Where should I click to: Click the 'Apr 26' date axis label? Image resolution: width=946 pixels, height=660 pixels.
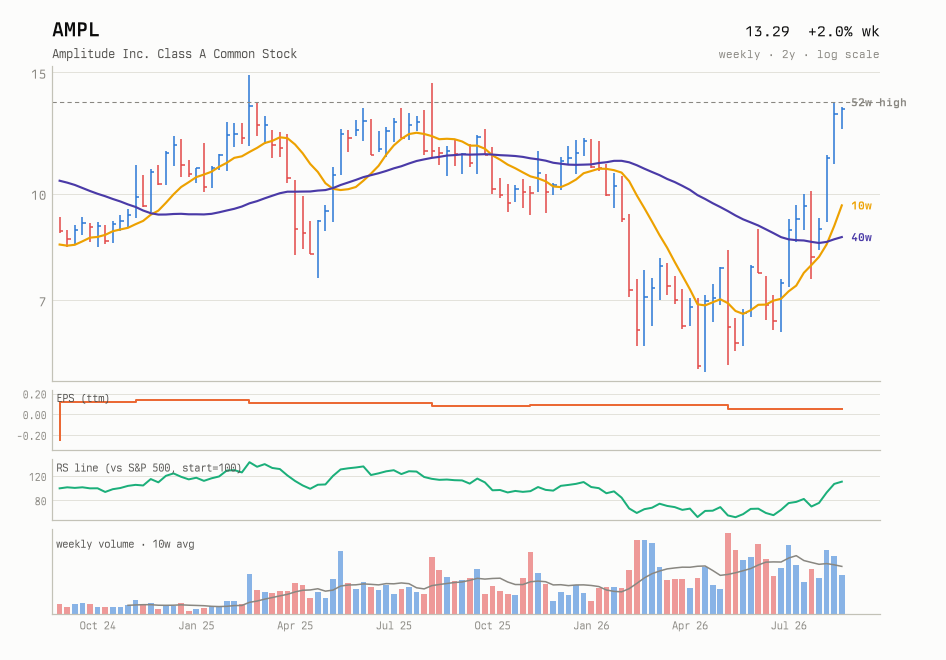[690, 626]
